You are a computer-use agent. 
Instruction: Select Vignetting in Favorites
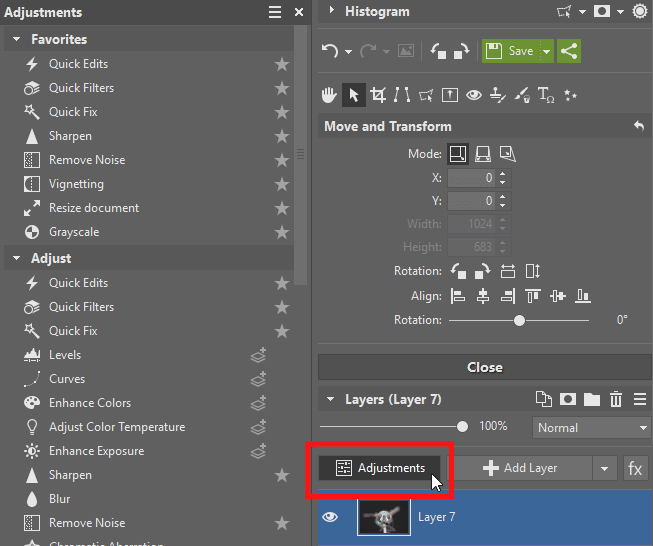tap(76, 184)
